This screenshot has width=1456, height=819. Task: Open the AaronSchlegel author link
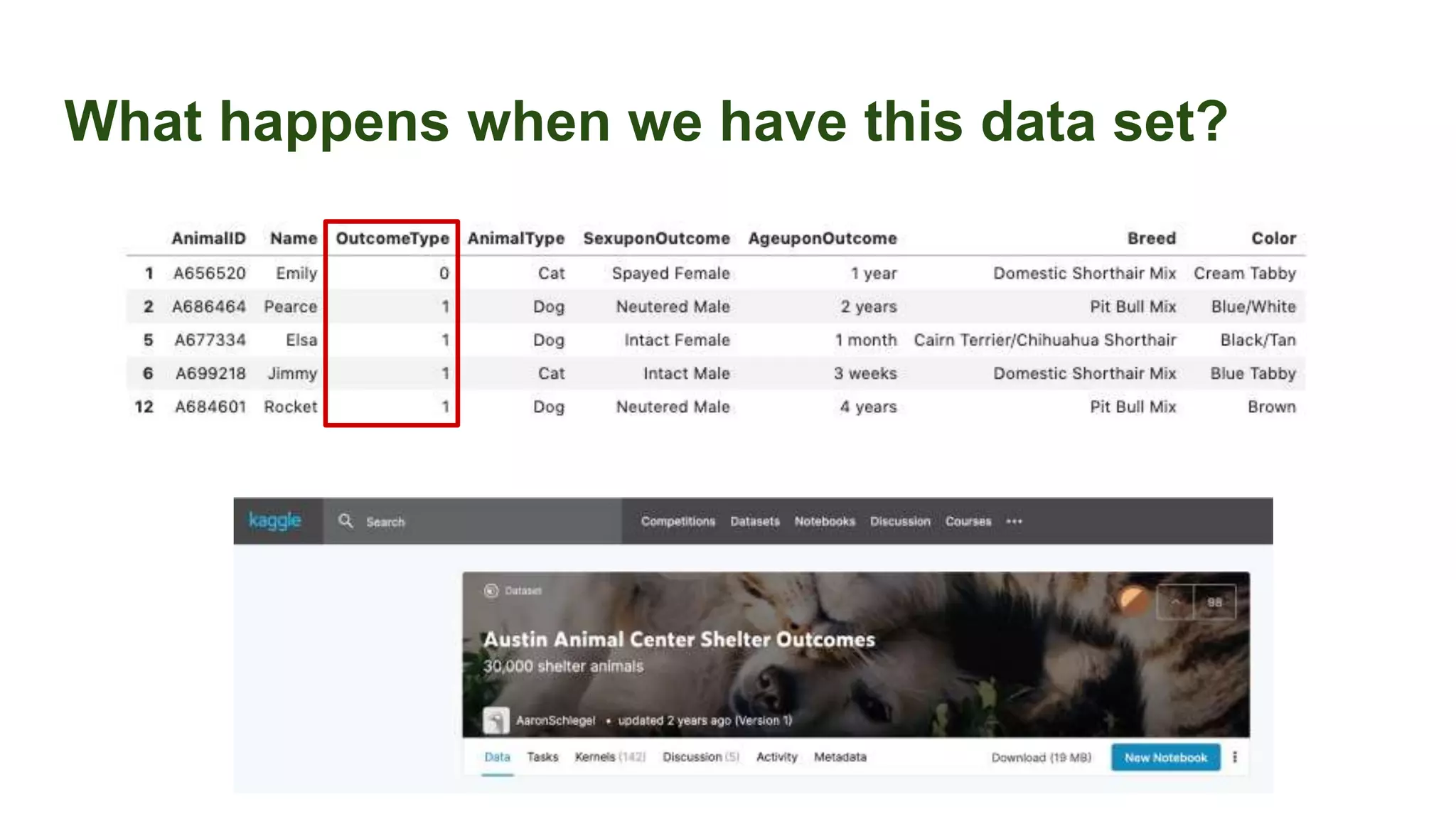[555, 720]
